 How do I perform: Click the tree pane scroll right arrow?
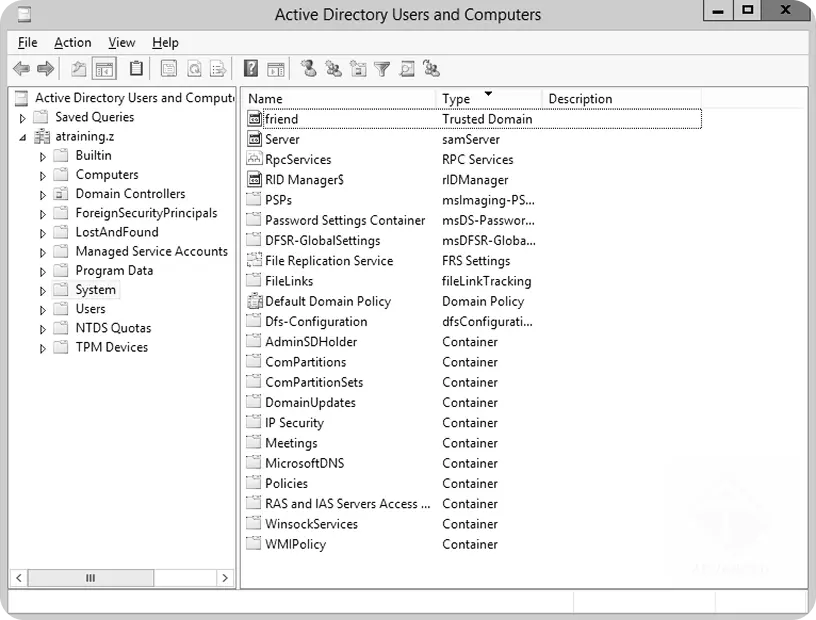(x=224, y=577)
